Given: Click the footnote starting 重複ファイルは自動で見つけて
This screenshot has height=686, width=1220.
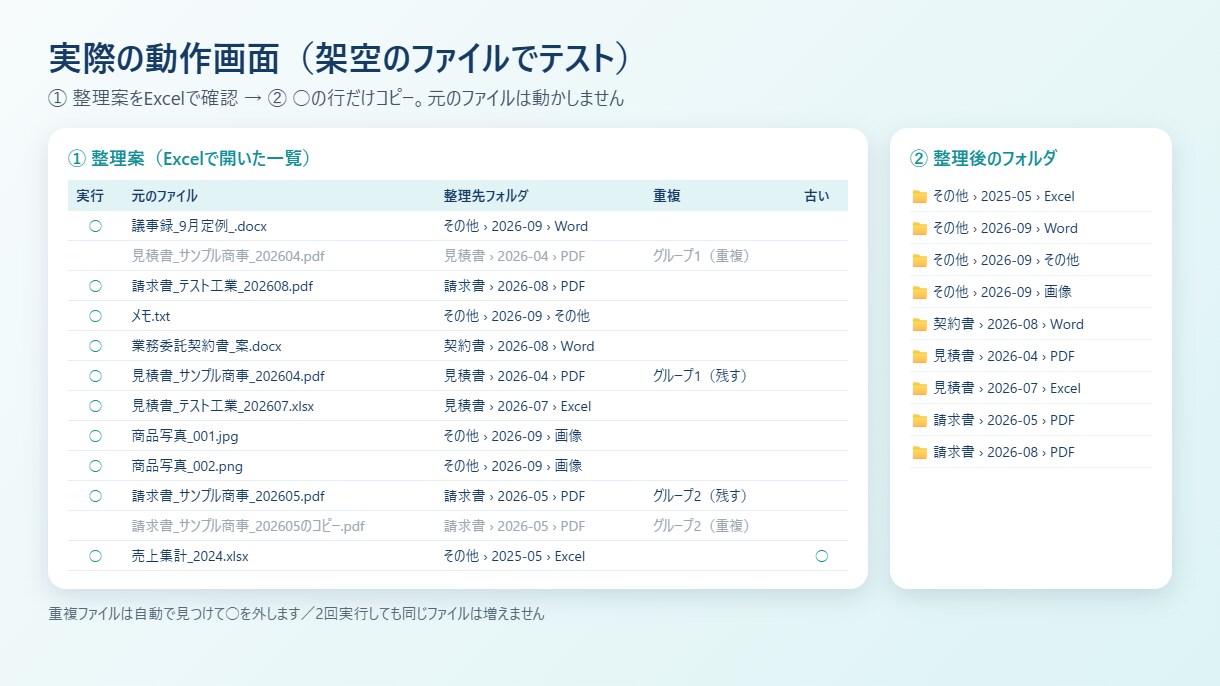Looking at the screenshot, I should tap(296, 614).
